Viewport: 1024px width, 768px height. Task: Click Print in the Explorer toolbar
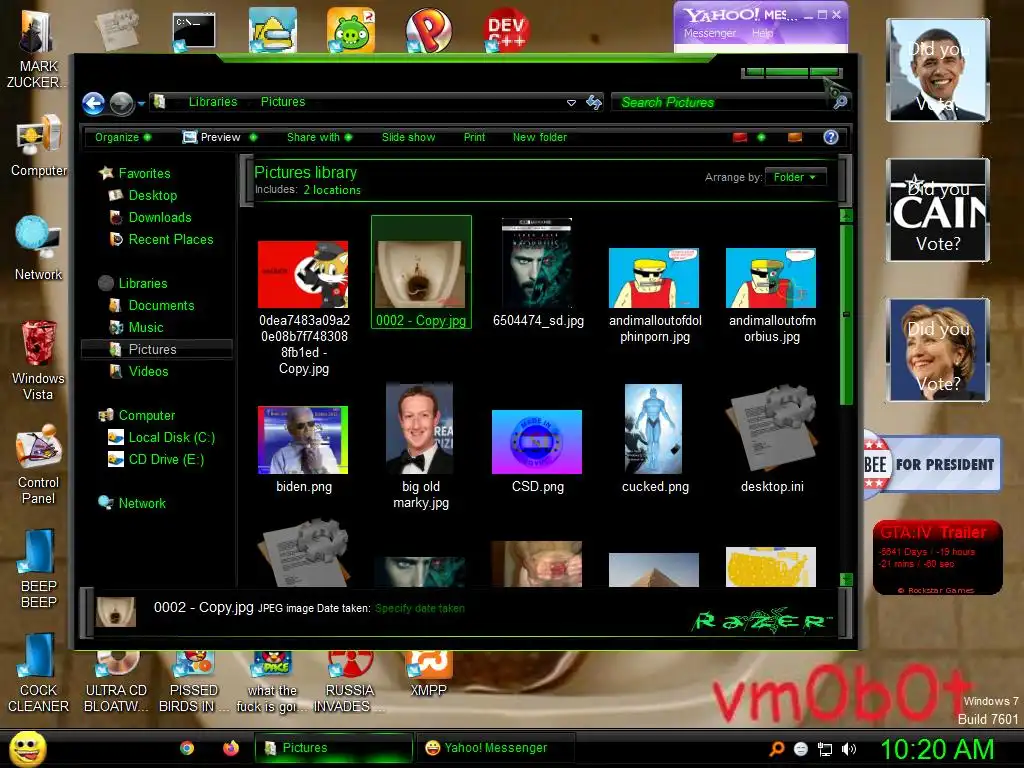point(474,137)
